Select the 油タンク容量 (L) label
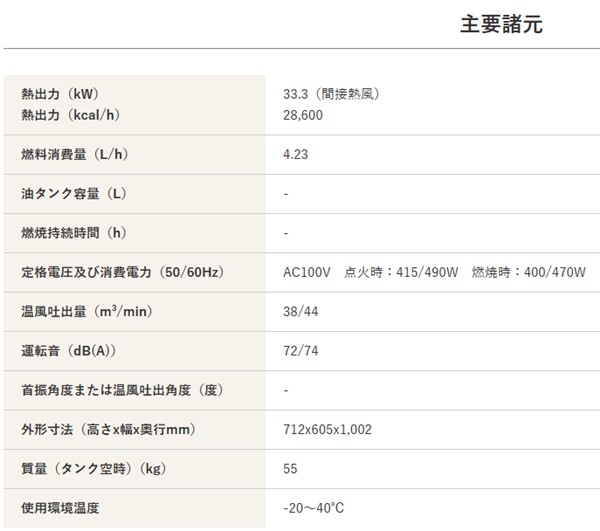 [x=73, y=193]
